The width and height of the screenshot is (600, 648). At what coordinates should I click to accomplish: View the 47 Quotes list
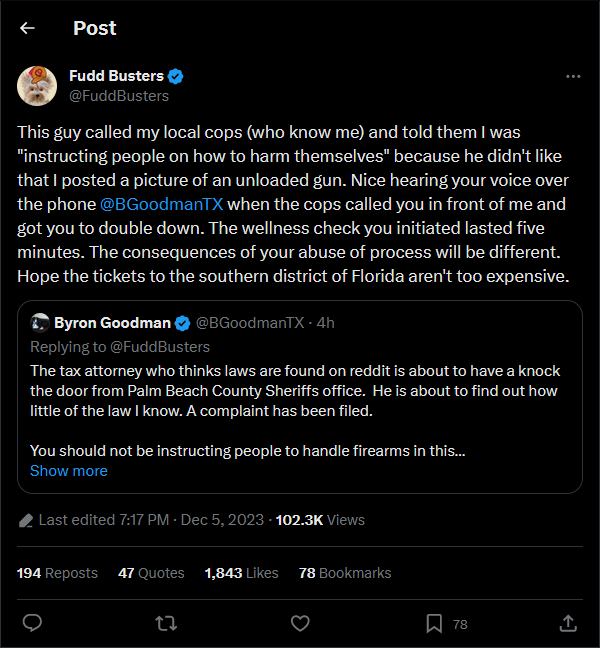pyautogui.click(x=151, y=573)
